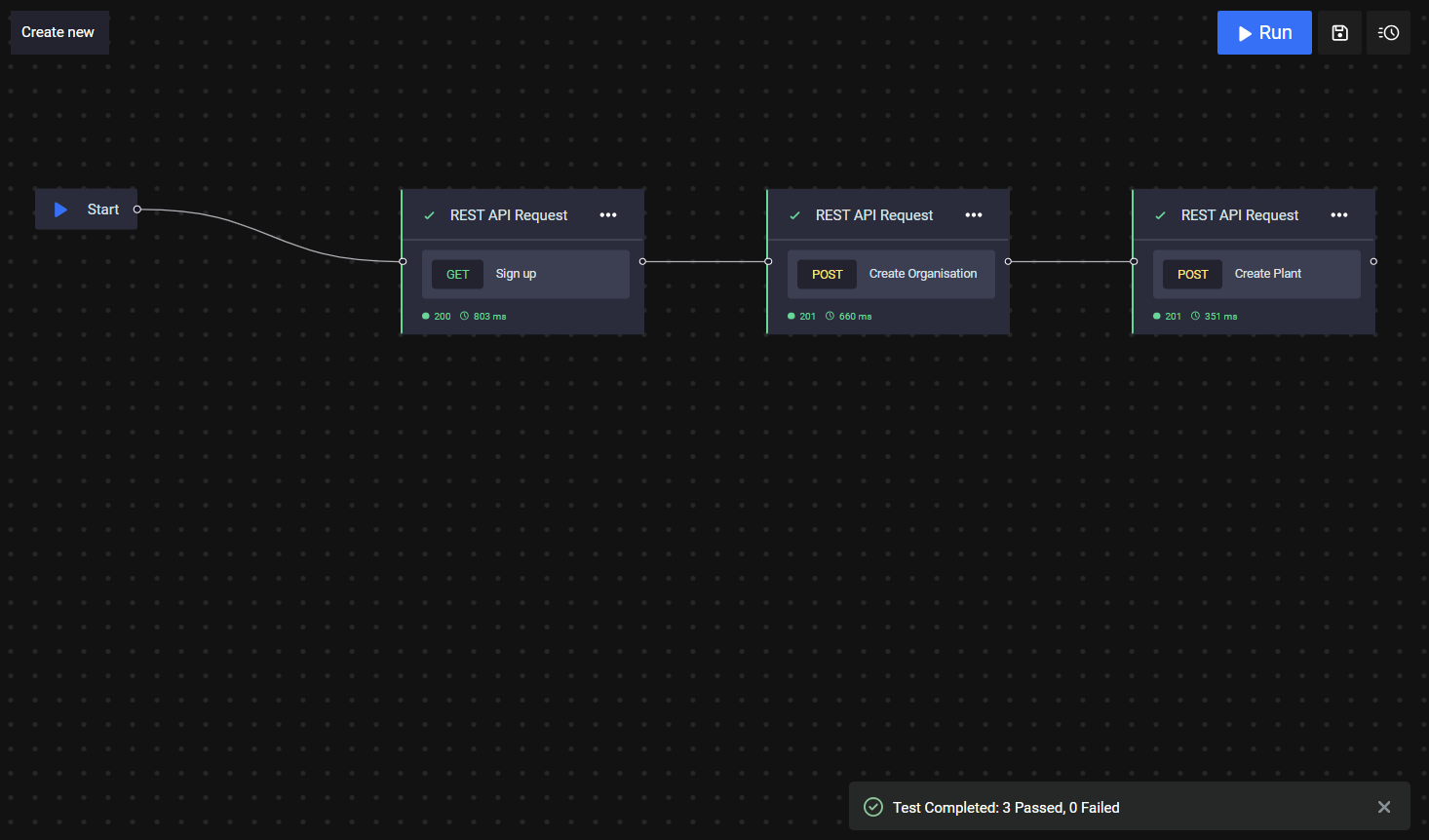The height and width of the screenshot is (840, 1429).
Task: Click the Test Completed message text
Action: (x=1006, y=808)
